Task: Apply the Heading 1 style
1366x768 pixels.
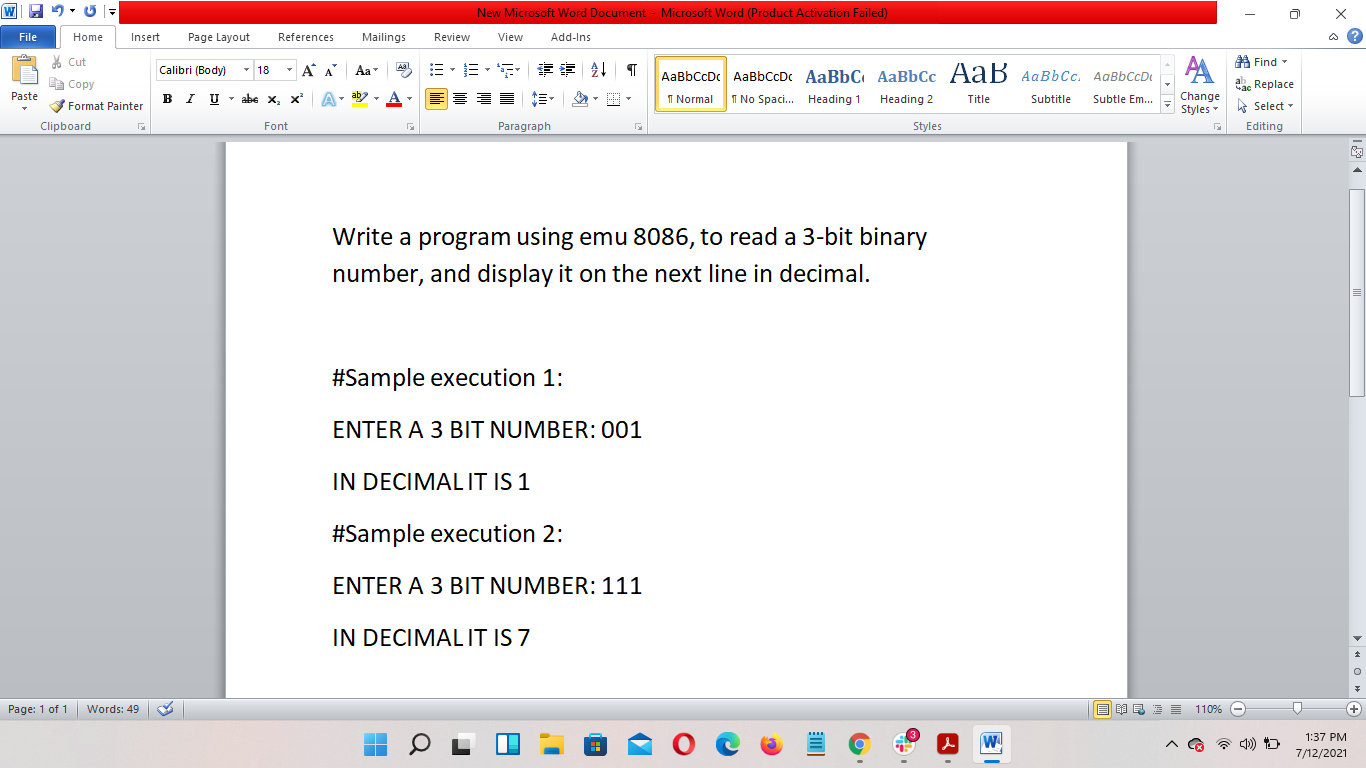Action: [x=834, y=85]
